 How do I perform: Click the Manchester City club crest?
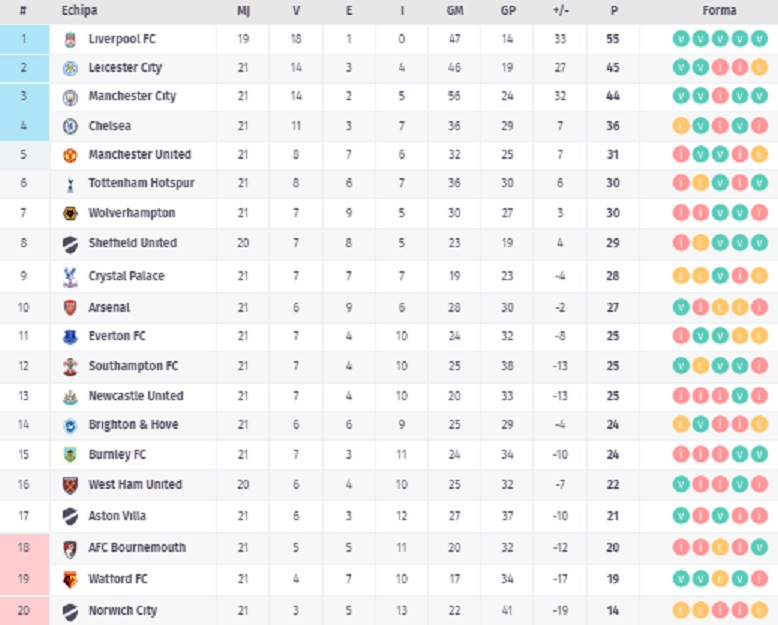pyautogui.click(x=69, y=97)
